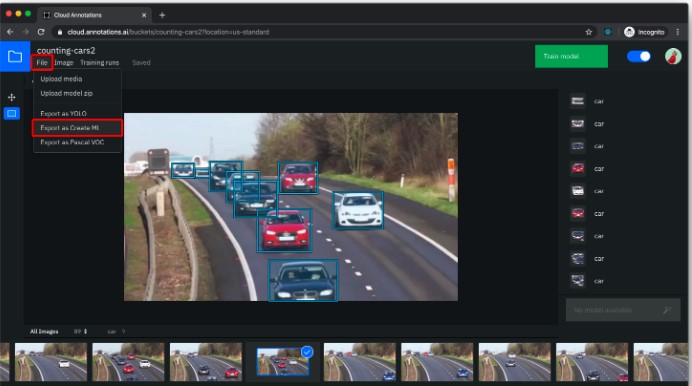Select the bounding box drawing tool

(x=12, y=114)
